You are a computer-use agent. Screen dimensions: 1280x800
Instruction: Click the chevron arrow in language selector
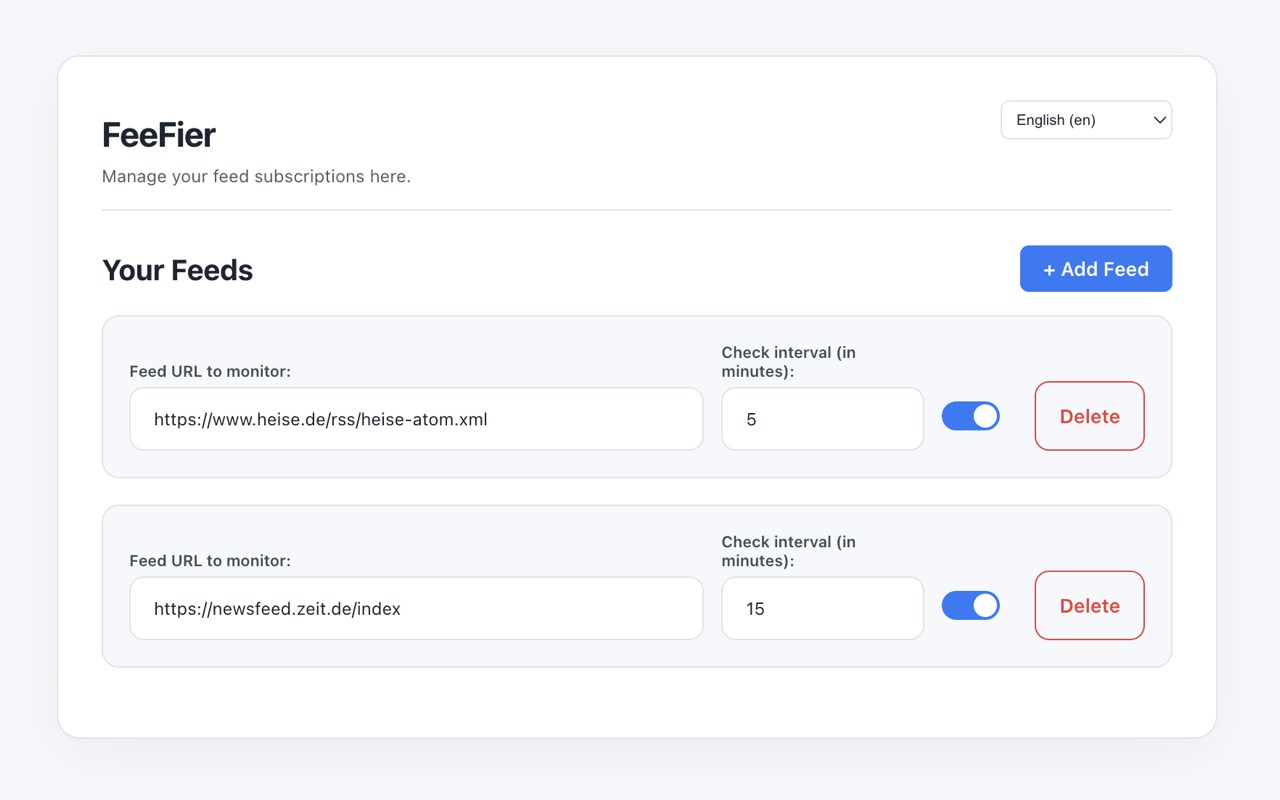[x=1160, y=120]
